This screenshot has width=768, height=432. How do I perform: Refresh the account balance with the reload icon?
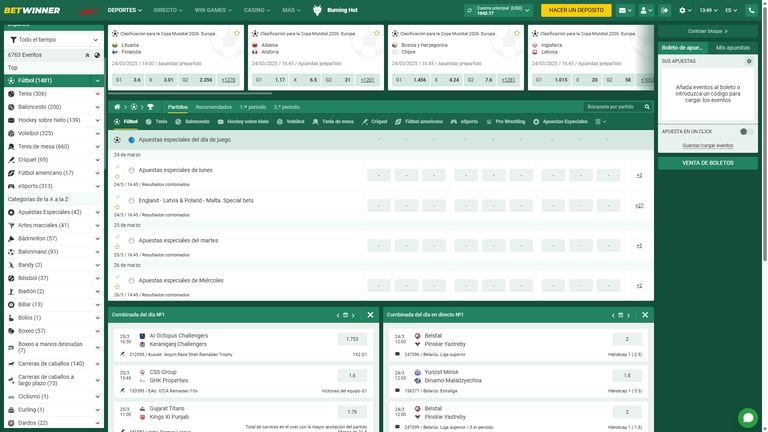tap(469, 10)
